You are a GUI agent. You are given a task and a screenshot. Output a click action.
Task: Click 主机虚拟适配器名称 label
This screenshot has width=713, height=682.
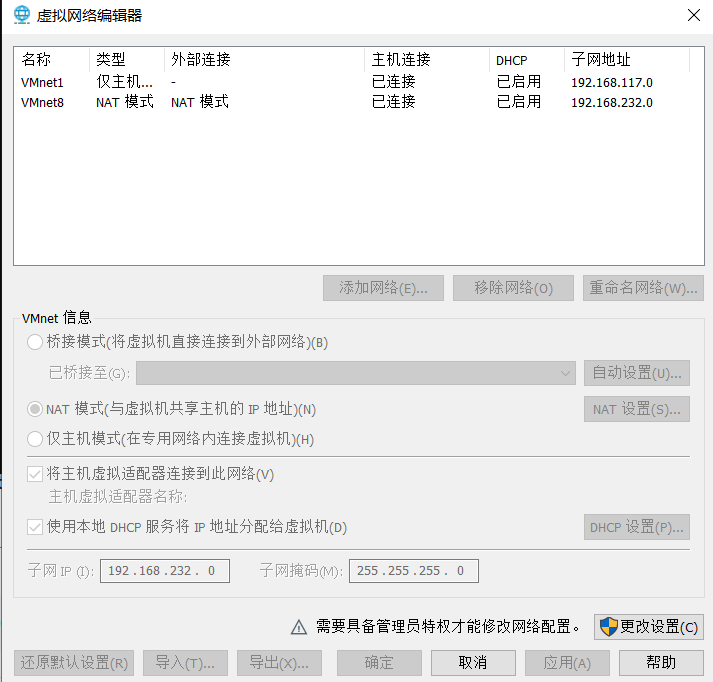click(118, 496)
